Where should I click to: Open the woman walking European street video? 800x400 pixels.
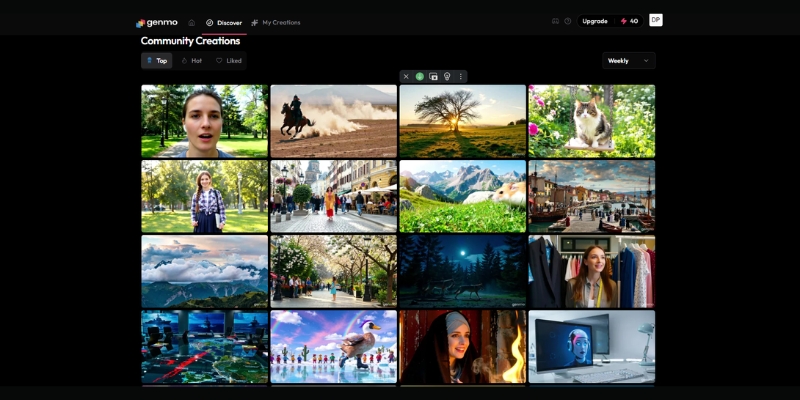(x=334, y=196)
